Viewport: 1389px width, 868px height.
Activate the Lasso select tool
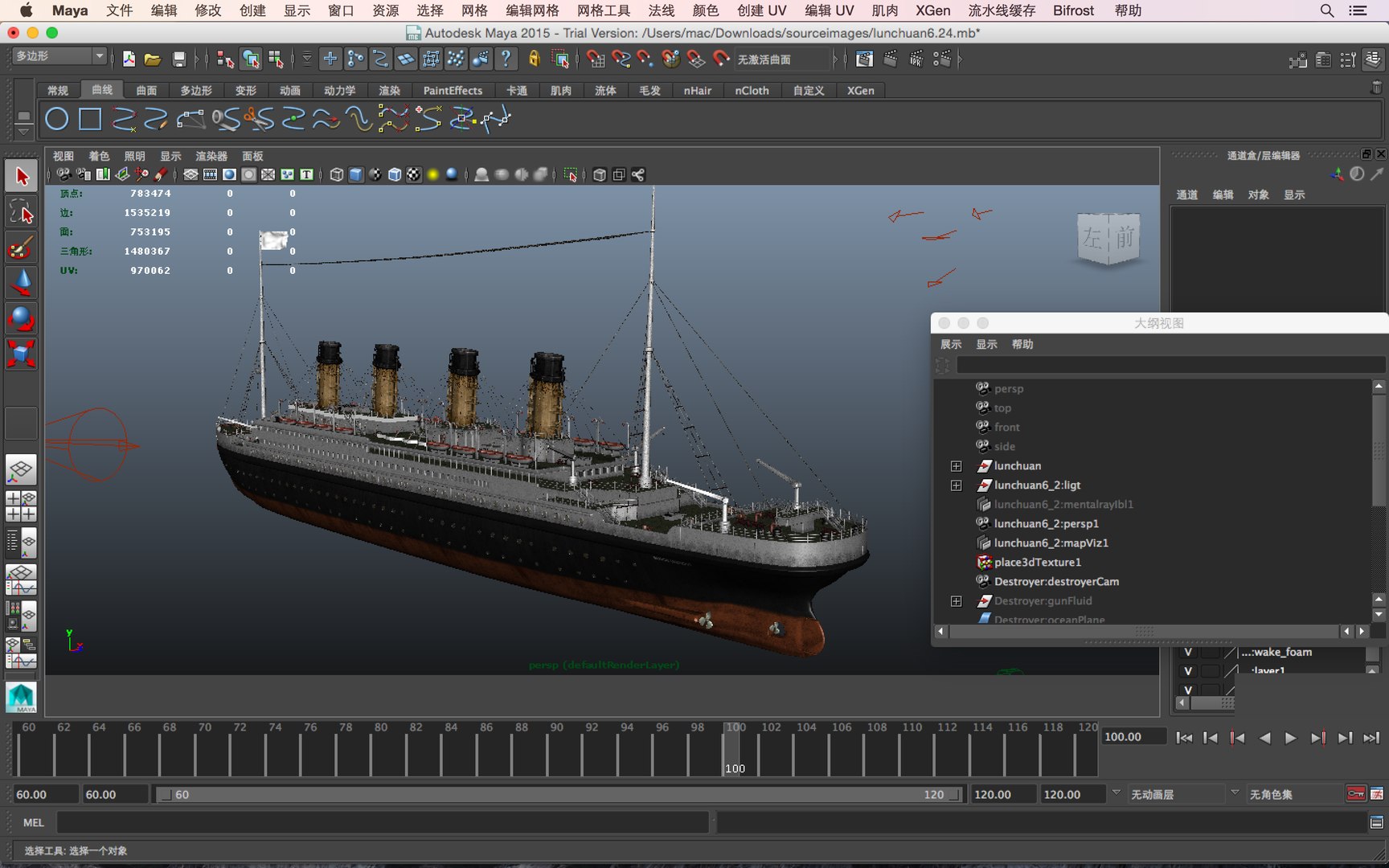click(x=22, y=212)
